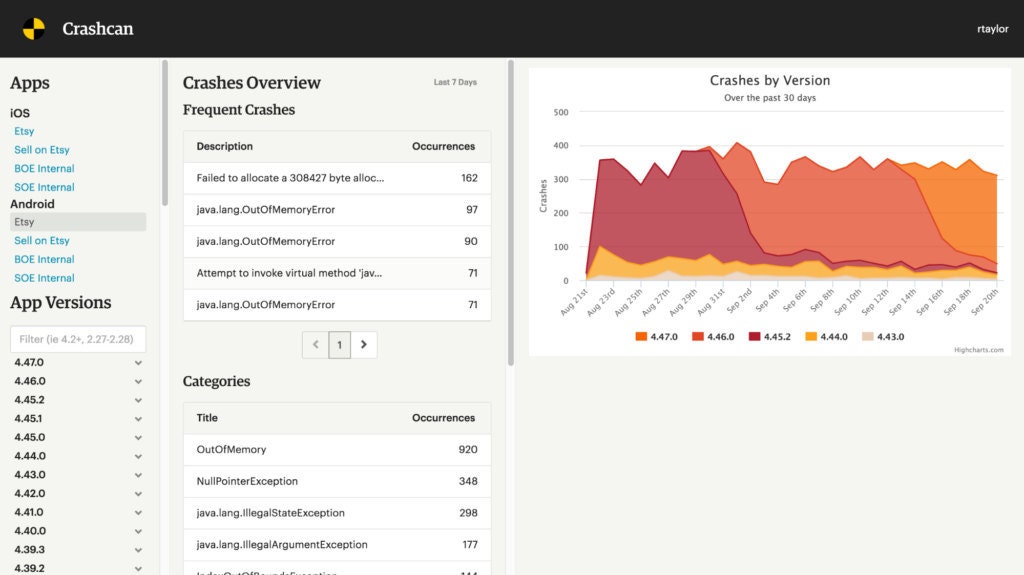The height and width of the screenshot is (575, 1024).
Task: Open 'Failed to allocate a 308427 byte' crash
Action: click(x=337, y=178)
